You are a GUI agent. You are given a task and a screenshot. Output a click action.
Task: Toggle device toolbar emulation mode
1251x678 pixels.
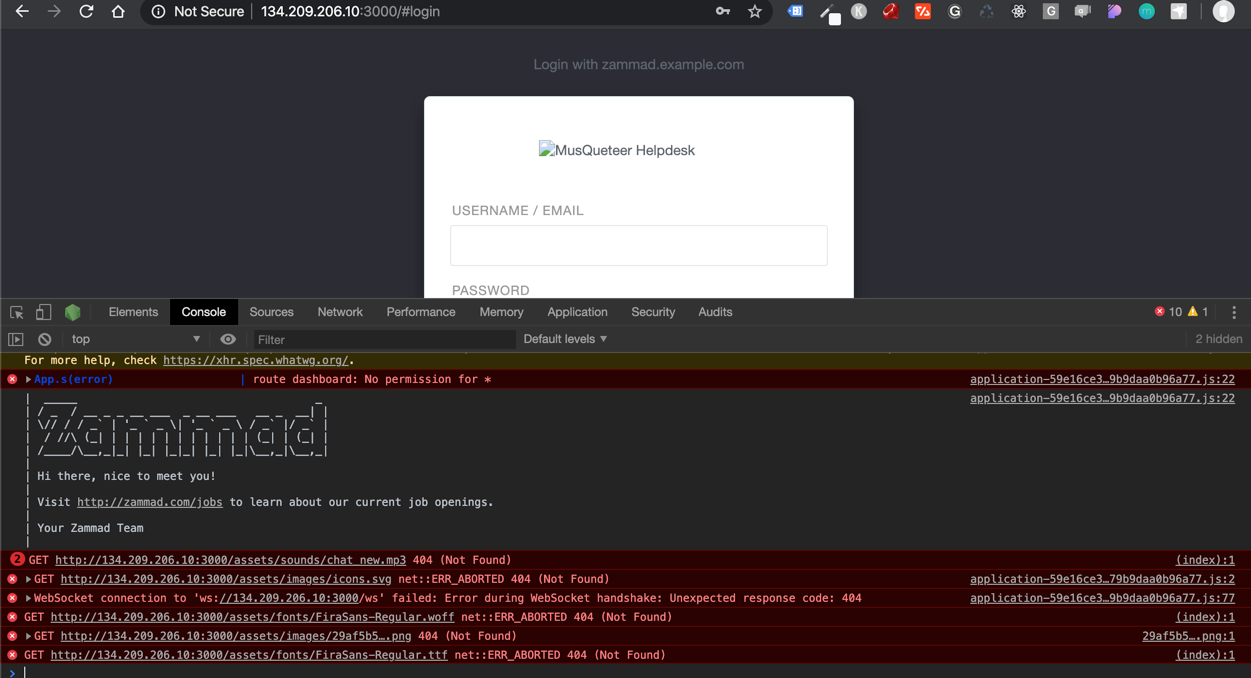(42, 312)
